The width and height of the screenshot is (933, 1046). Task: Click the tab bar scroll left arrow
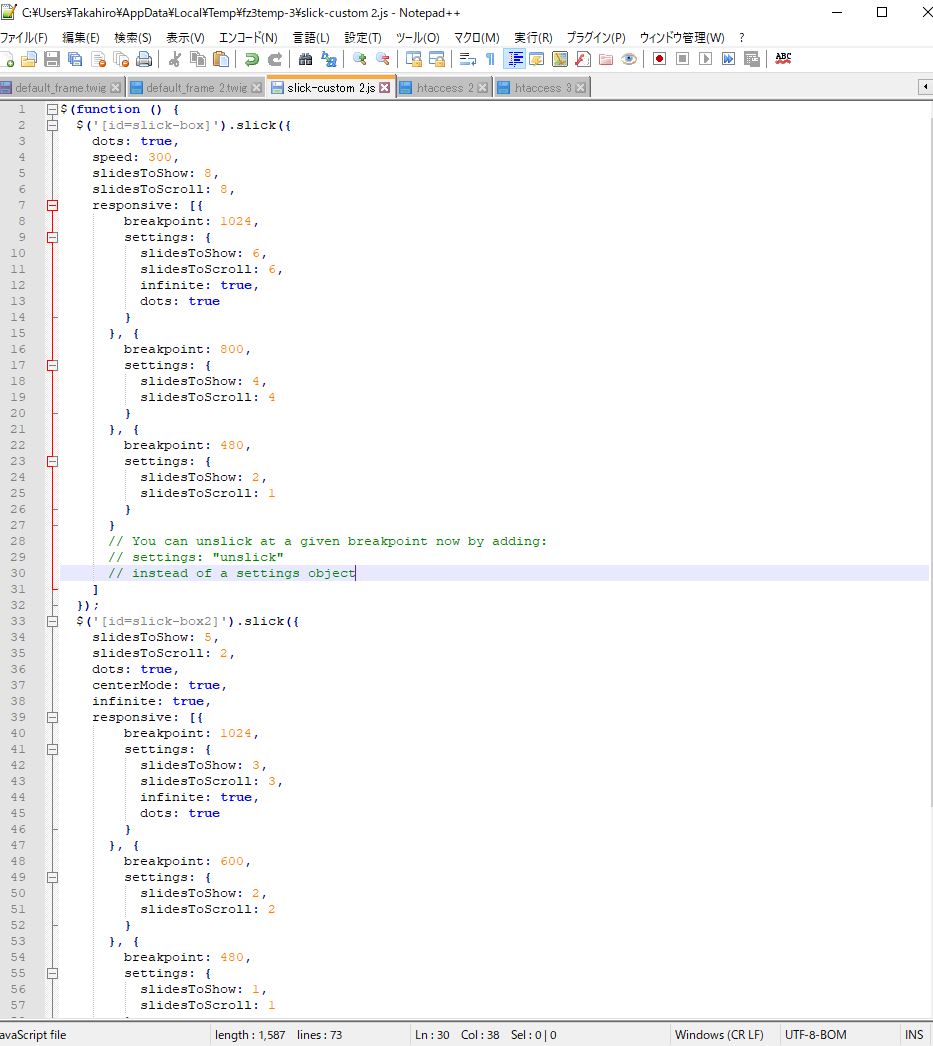tap(925, 88)
